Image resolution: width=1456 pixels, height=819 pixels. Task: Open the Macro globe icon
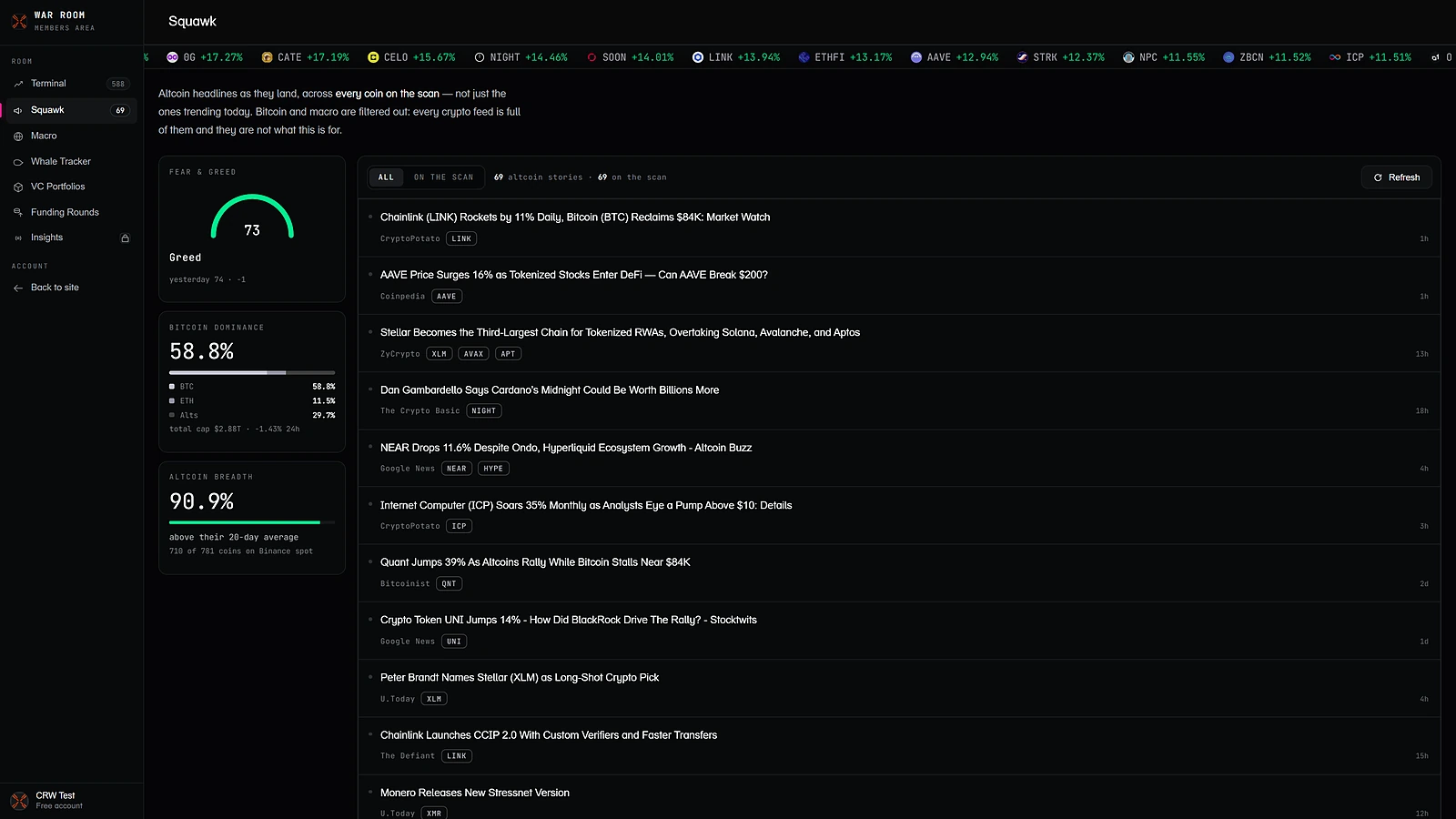tap(18, 136)
